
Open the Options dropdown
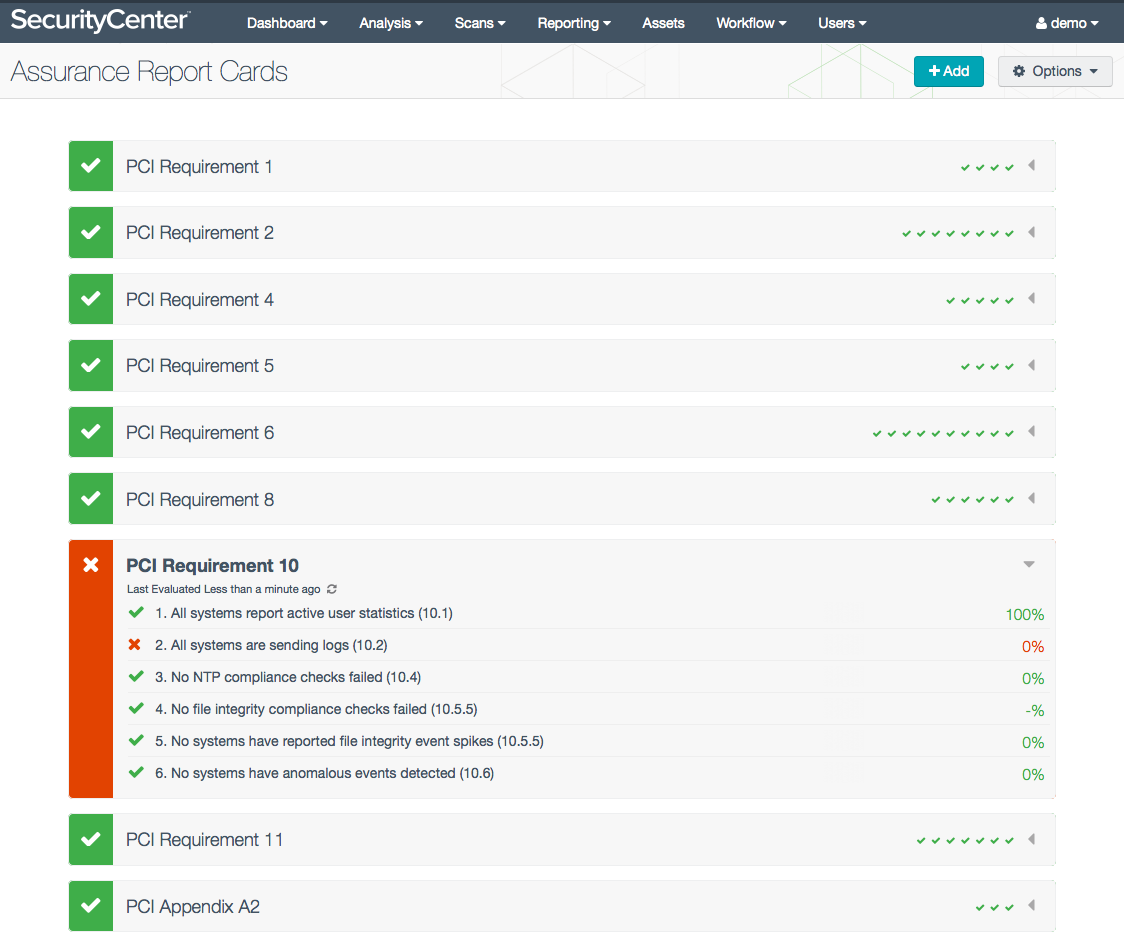click(1055, 71)
